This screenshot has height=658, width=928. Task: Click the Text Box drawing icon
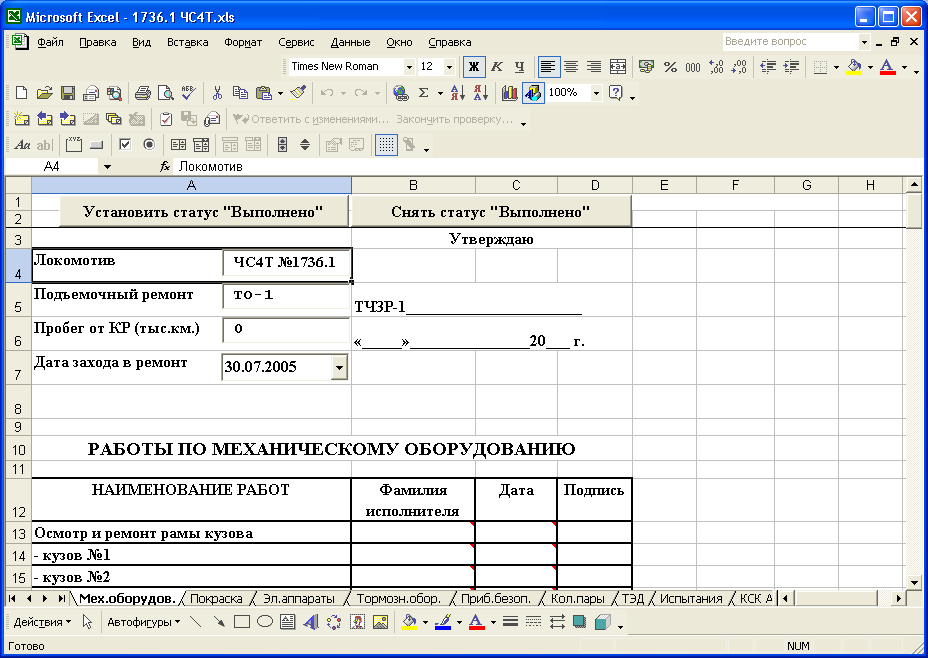288,622
